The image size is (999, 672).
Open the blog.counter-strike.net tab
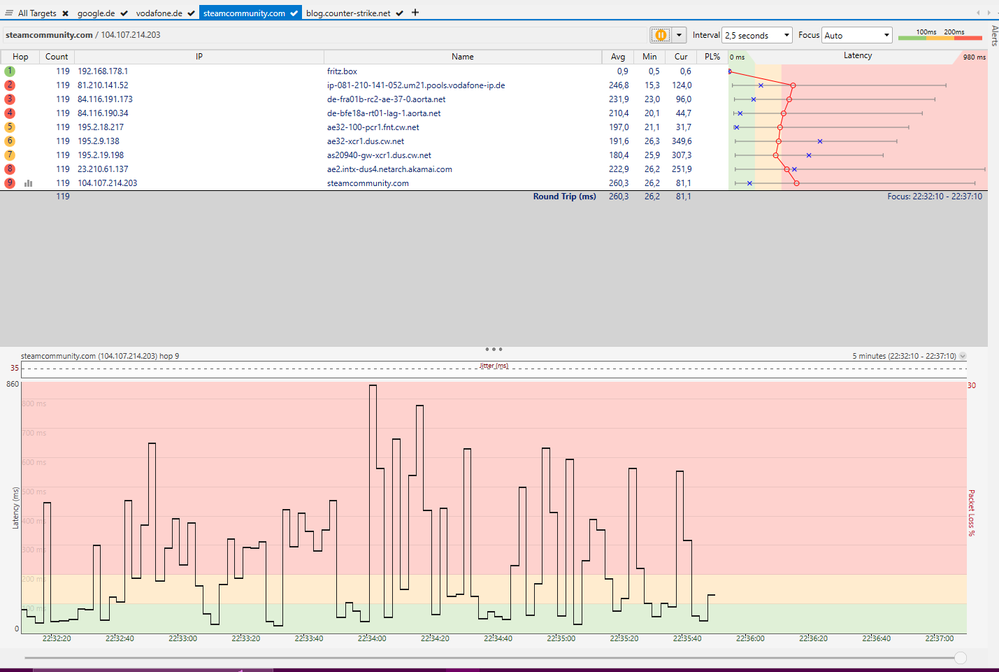(349, 13)
